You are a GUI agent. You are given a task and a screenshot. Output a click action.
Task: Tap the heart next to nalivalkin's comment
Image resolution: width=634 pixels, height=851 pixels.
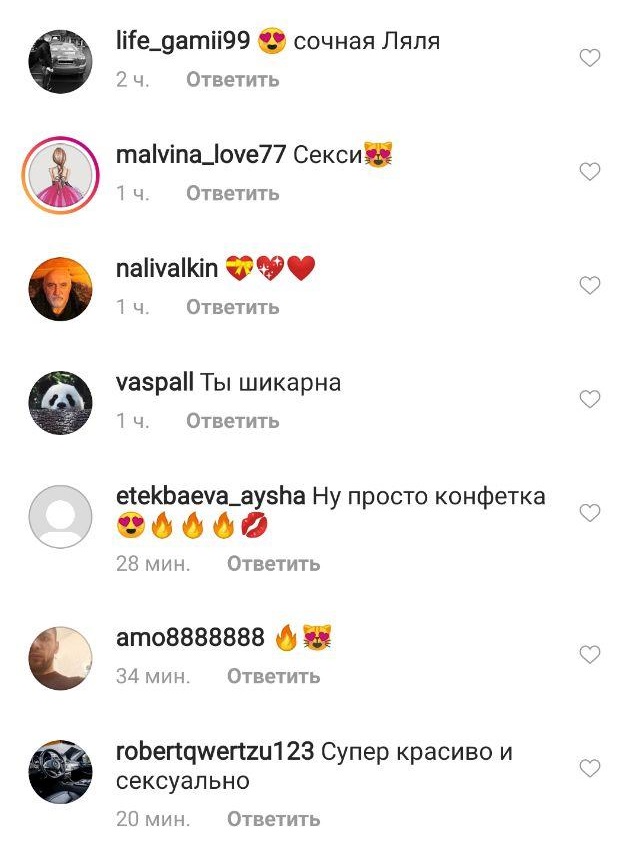(x=589, y=285)
